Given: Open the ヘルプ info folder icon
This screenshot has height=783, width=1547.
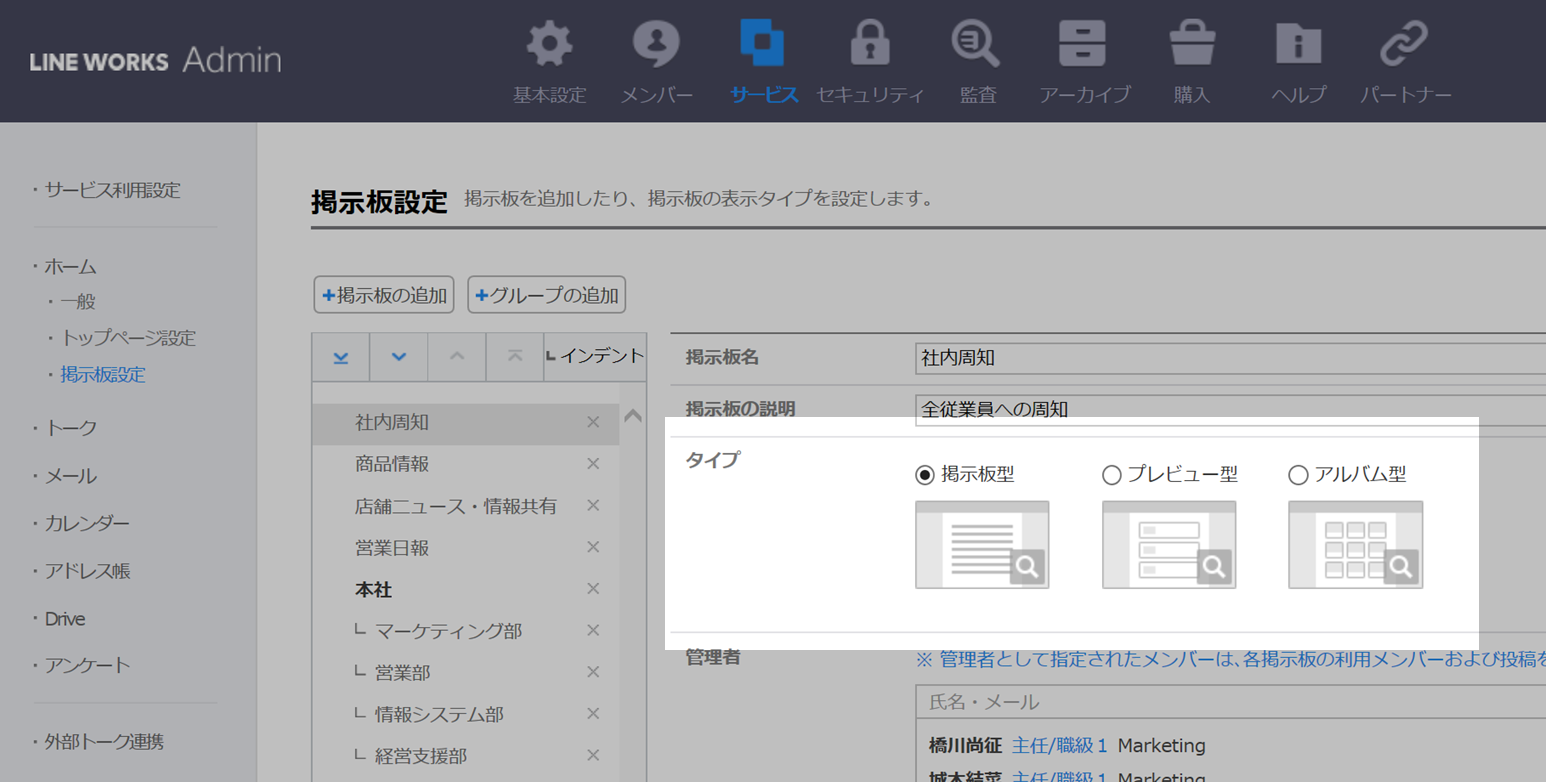Looking at the screenshot, I should pos(1298,45).
